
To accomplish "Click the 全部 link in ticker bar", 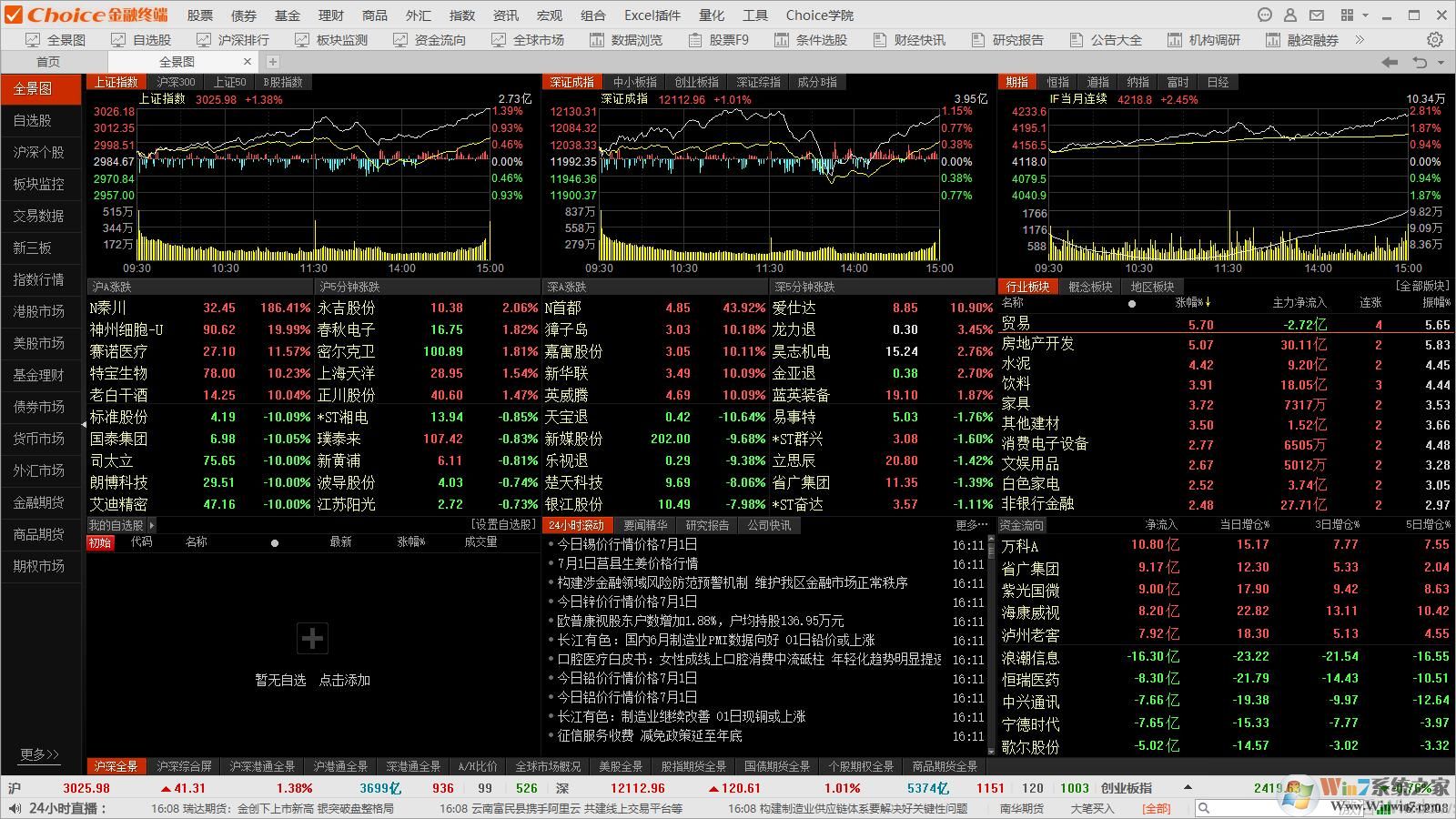I will 1157,808.
